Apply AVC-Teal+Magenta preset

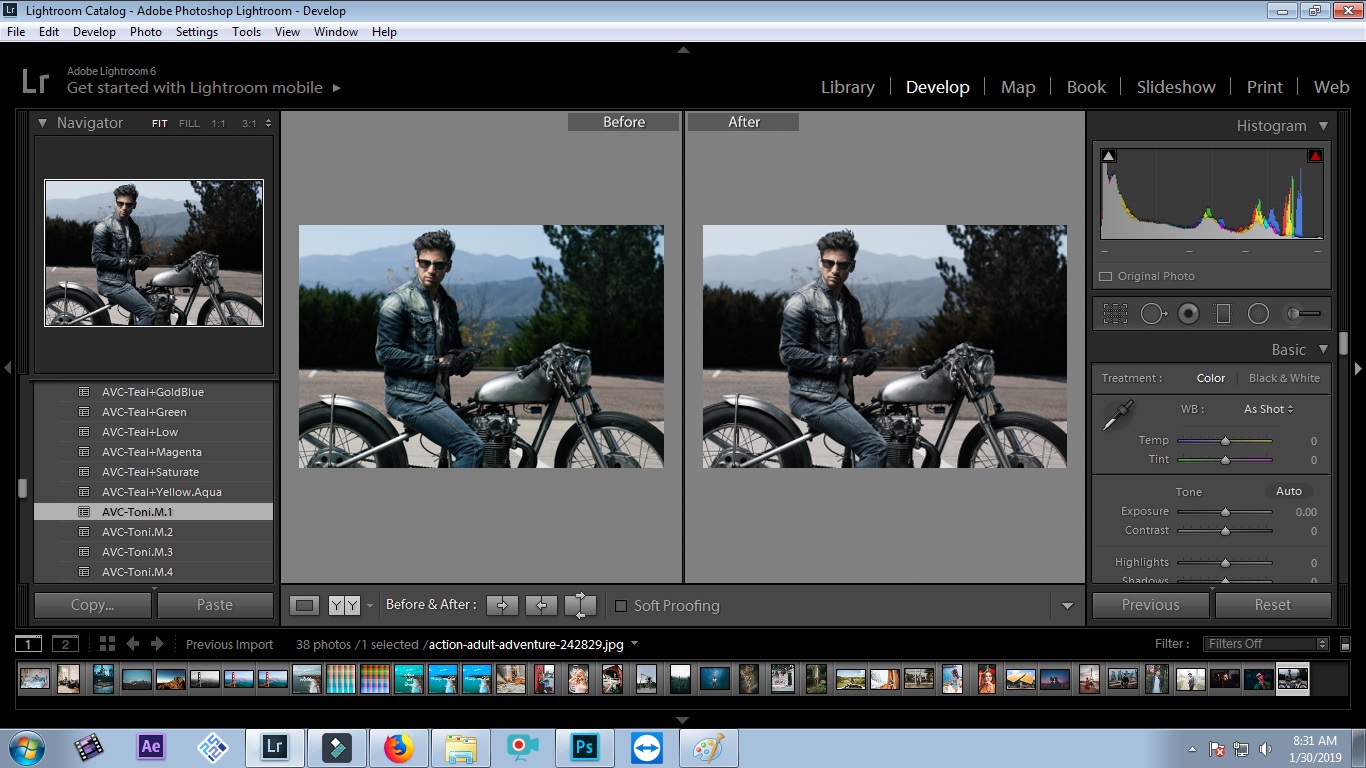(153, 452)
